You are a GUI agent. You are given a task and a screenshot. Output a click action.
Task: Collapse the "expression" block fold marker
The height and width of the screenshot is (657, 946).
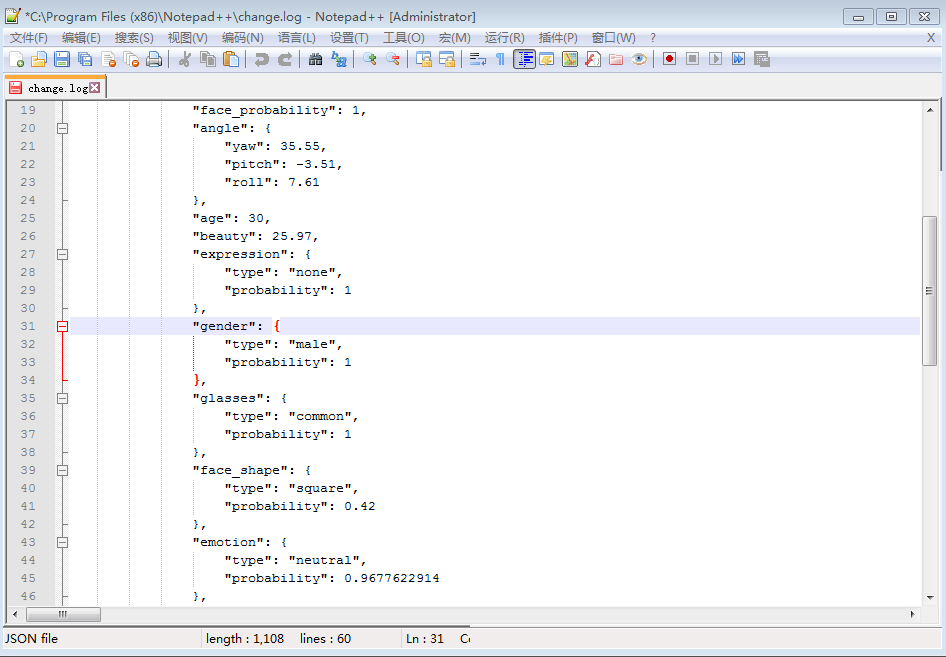tap(62, 255)
